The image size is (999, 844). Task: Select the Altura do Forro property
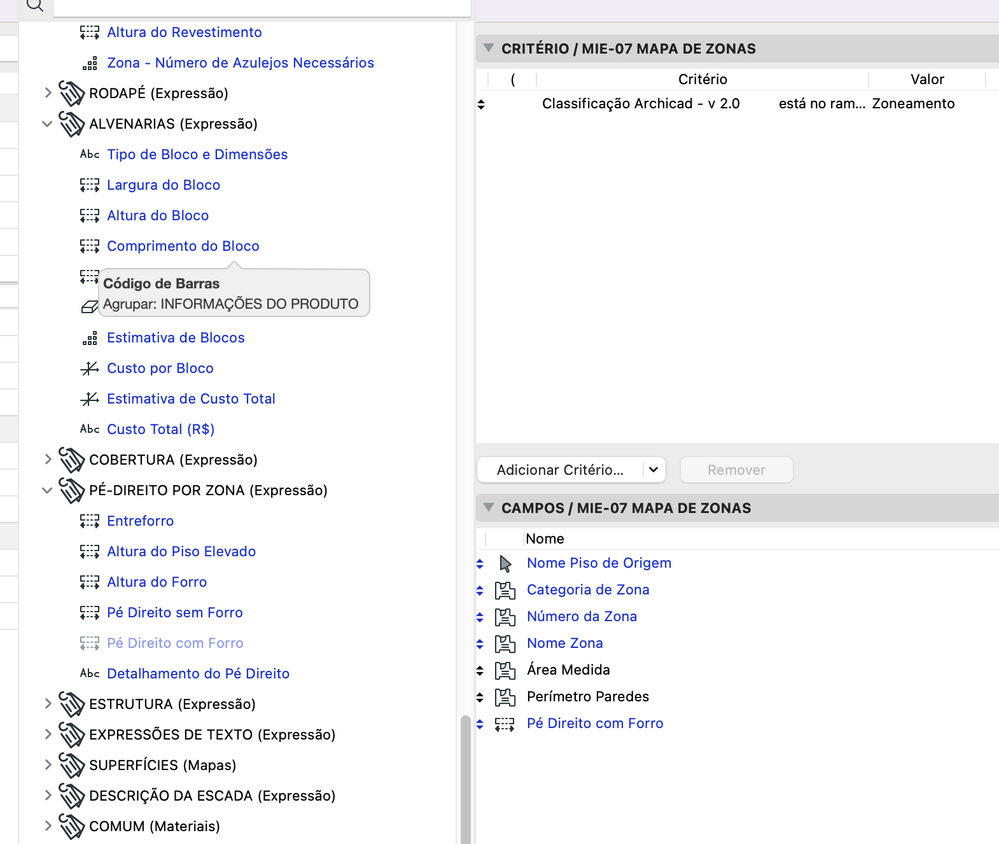point(157,582)
